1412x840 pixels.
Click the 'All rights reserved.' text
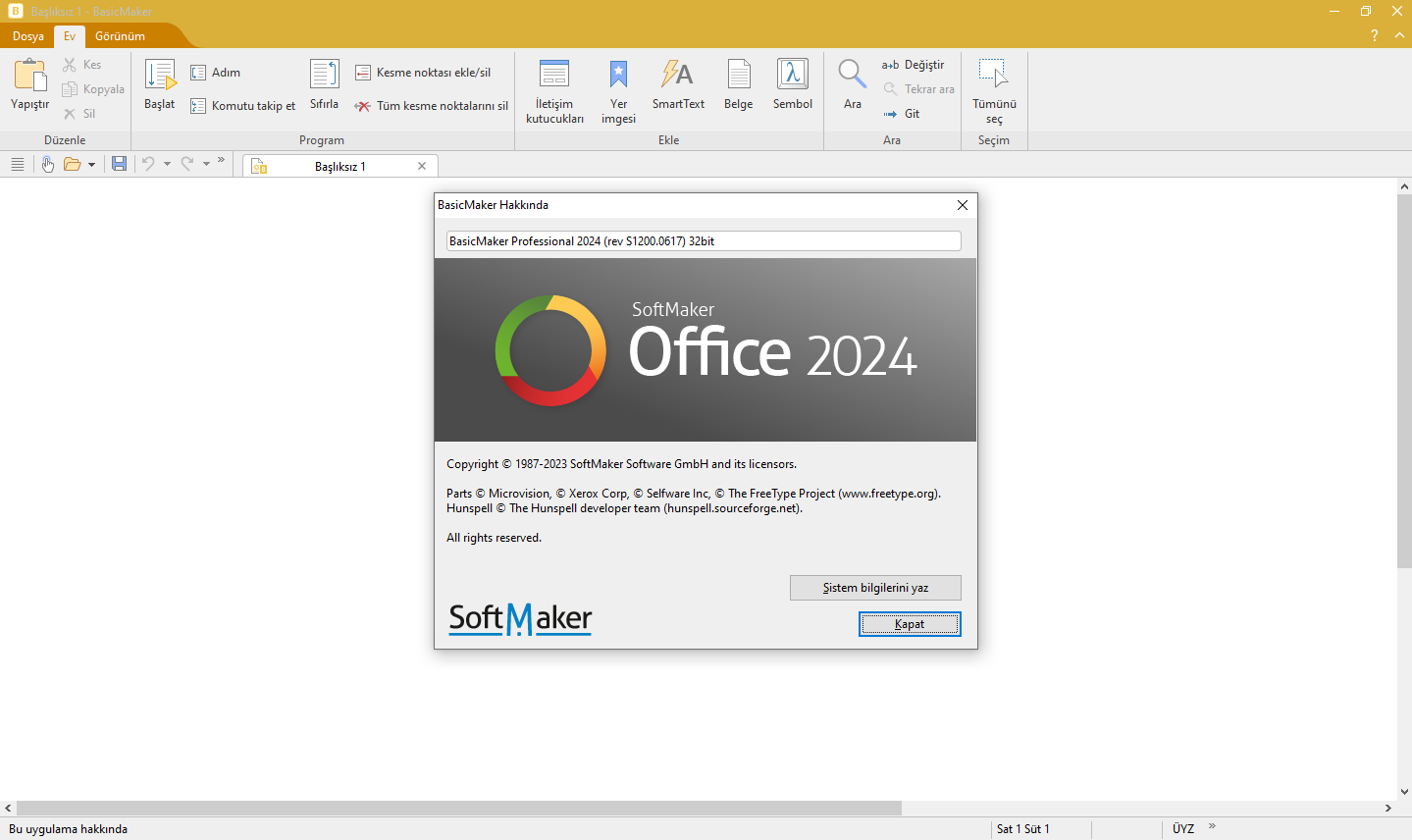[x=494, y=538]
